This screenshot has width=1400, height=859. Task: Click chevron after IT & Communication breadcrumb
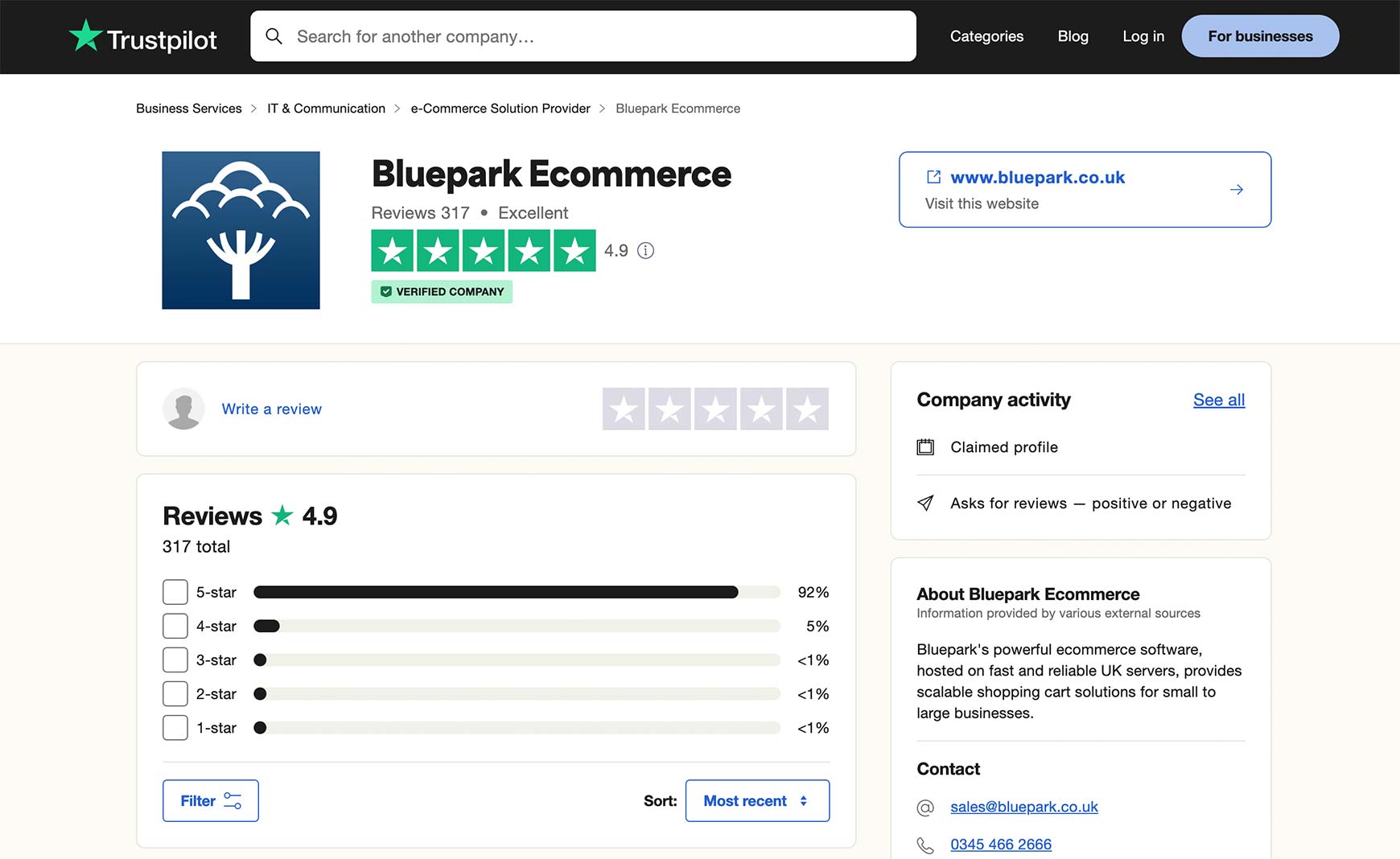point(397,109)
